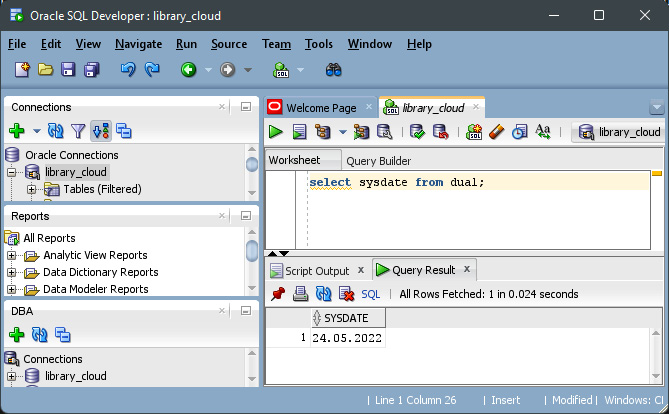This screenshot has height=414, width=669.
Task: Switch to the Query Builder tab
Action: [378, 161]
